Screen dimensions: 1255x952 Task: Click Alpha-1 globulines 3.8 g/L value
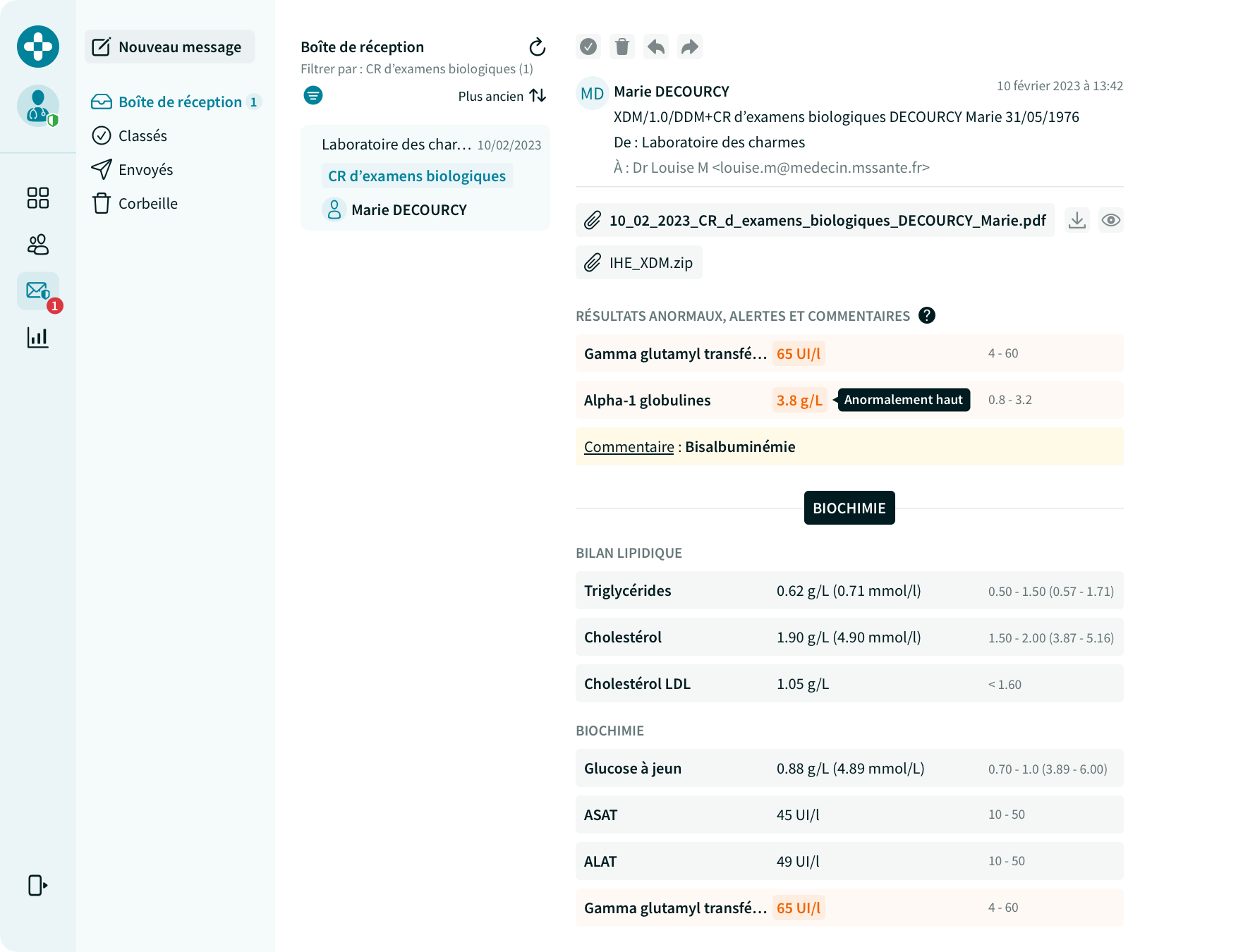799,400
